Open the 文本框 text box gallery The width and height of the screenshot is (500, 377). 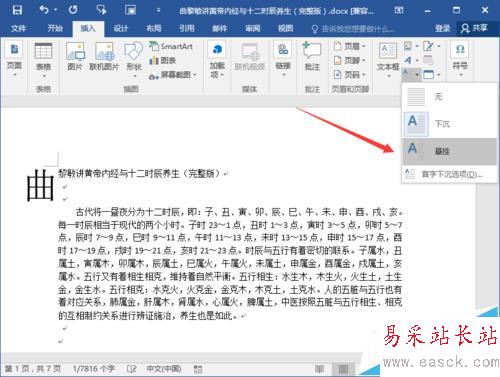tap(388, 61)
